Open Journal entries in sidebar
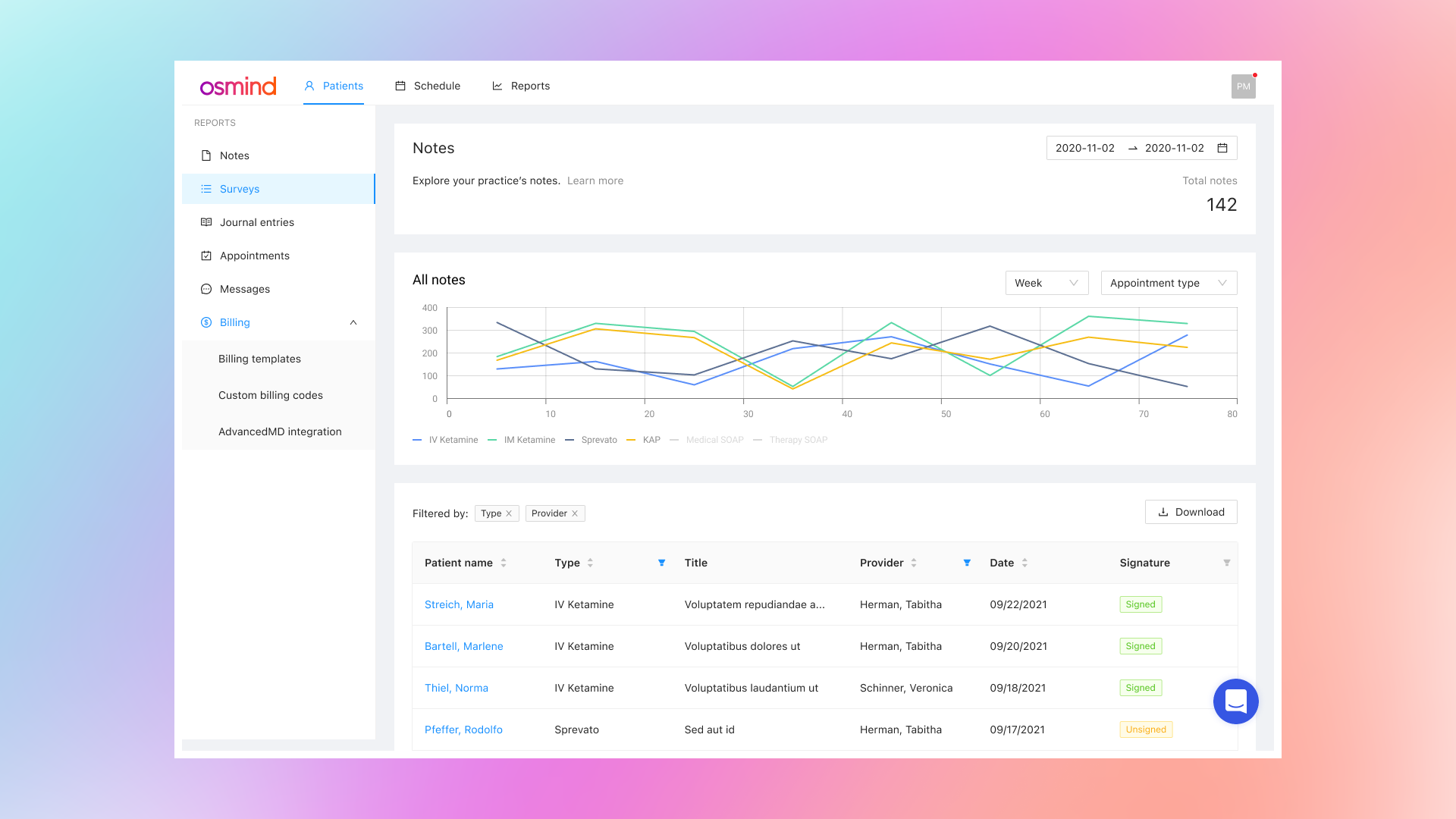Image resolution: width=1456 pixels, height=819 pixels. click(278, 222)
